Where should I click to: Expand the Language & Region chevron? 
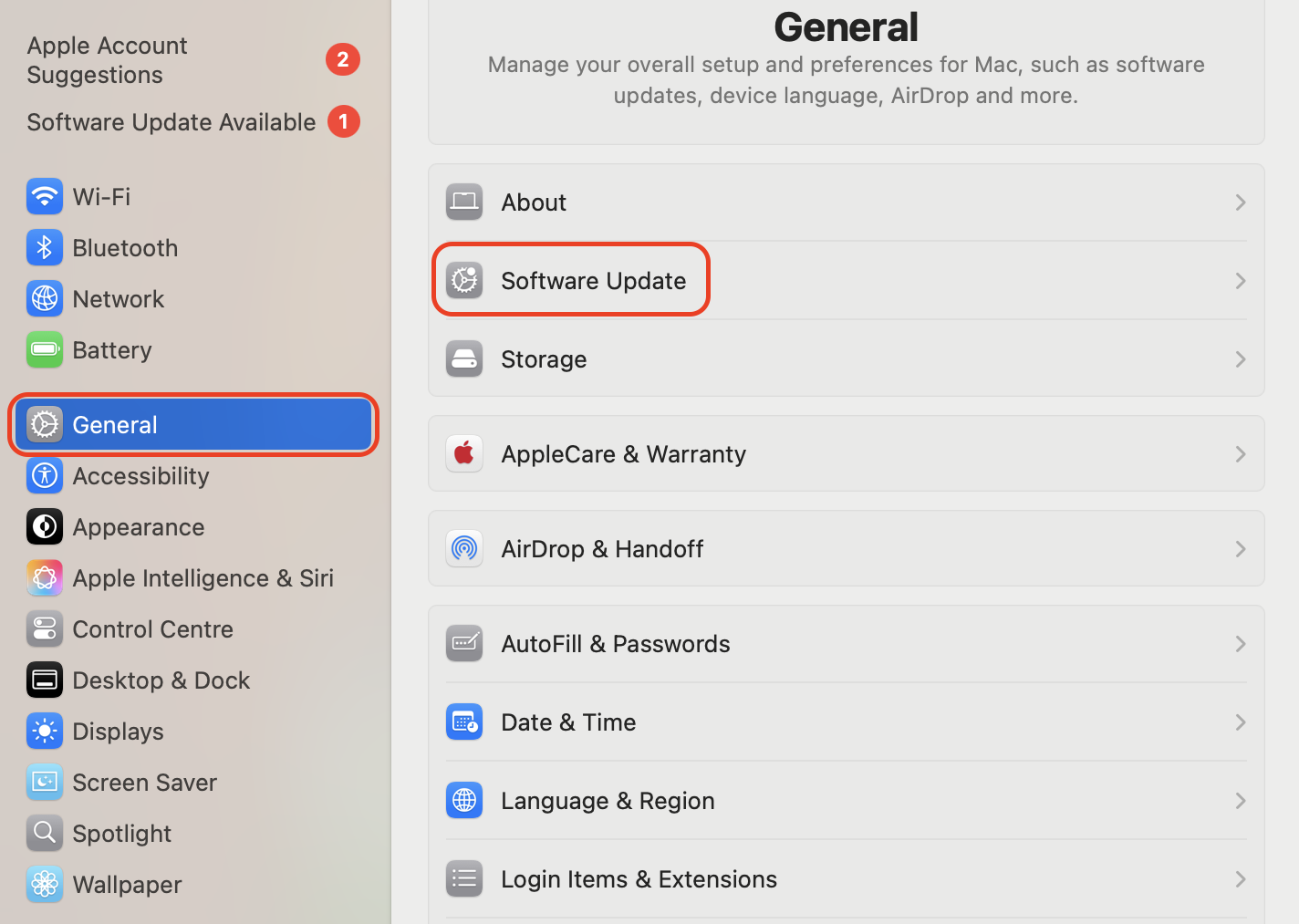coord(1240,800)
